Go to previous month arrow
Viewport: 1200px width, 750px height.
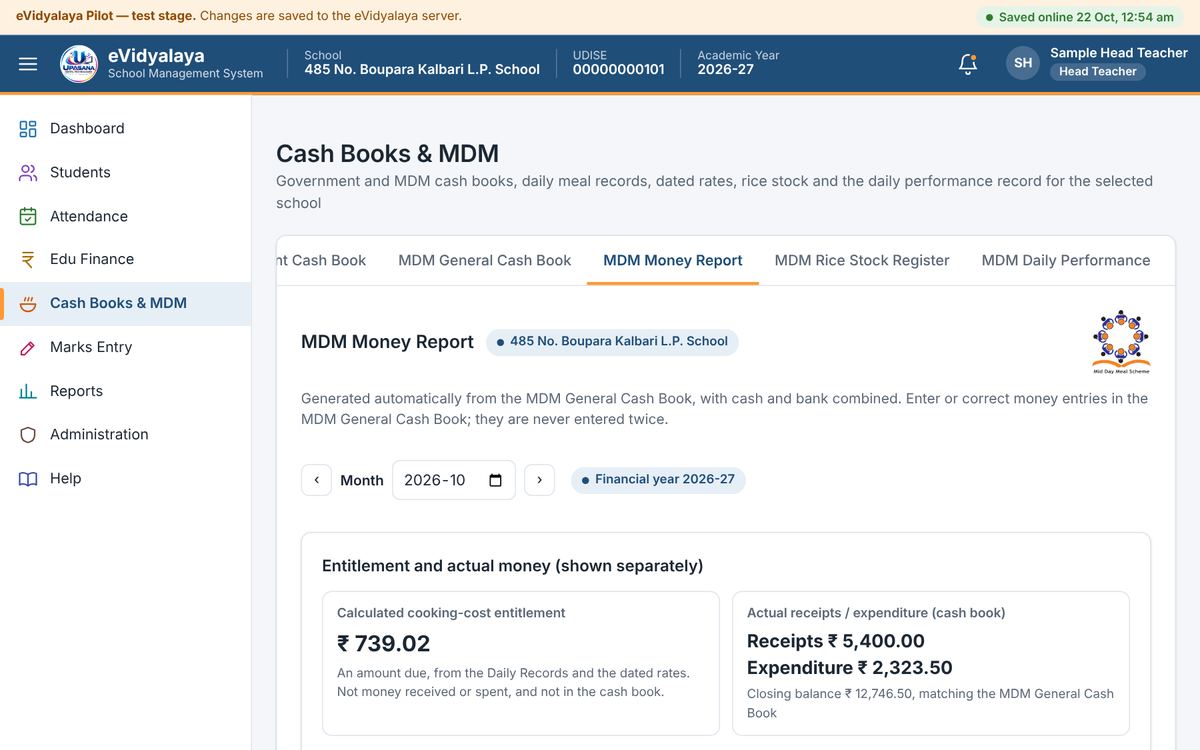click(x=316, y=480)
